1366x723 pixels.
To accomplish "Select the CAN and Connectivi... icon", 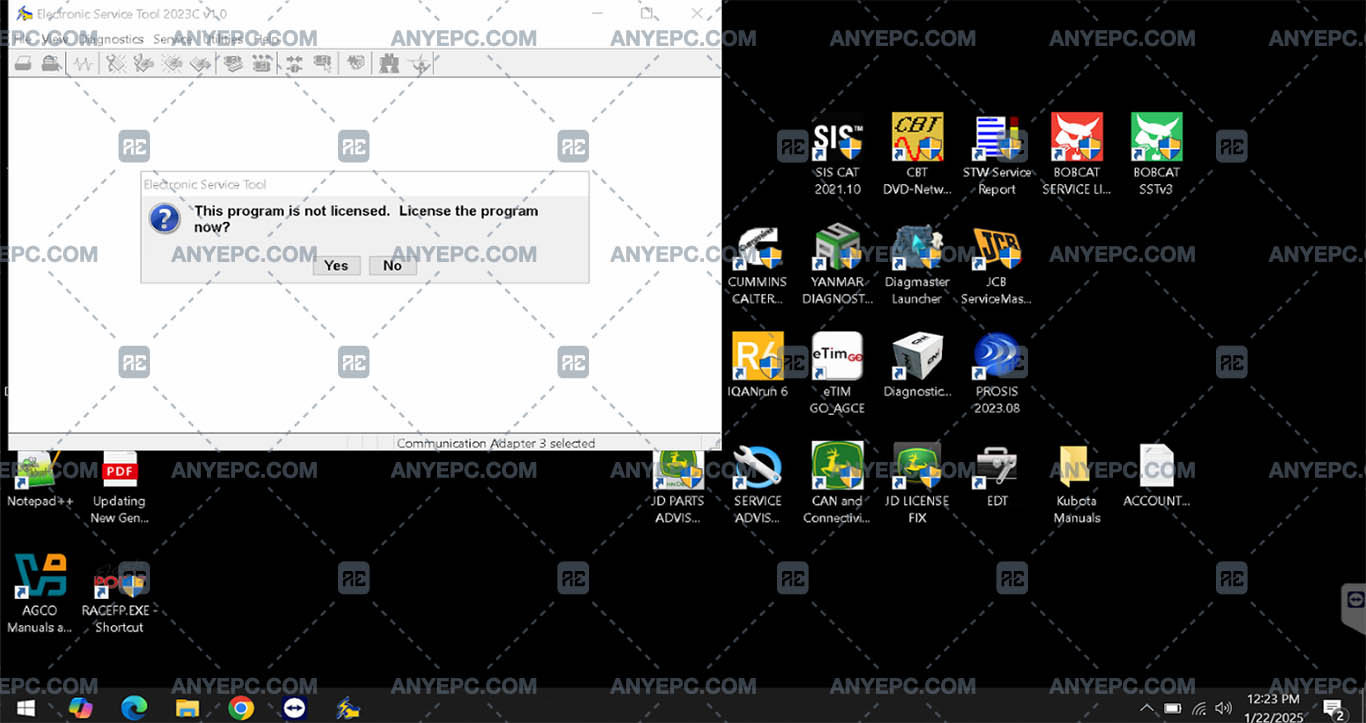I will pos(837,484).
